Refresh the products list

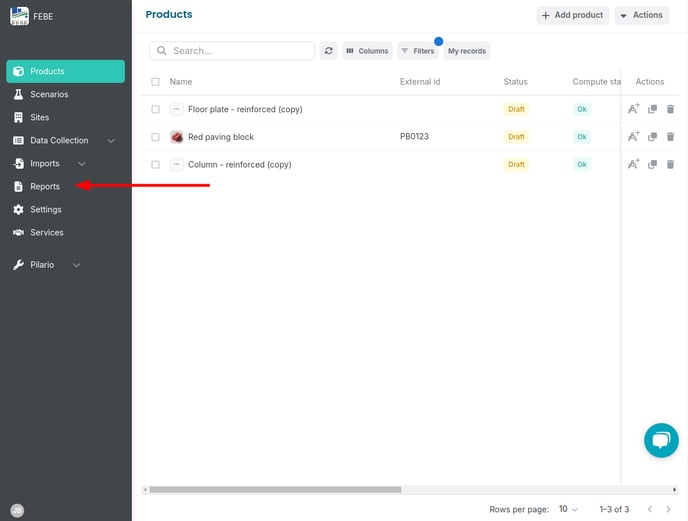[x=329, y=51]
